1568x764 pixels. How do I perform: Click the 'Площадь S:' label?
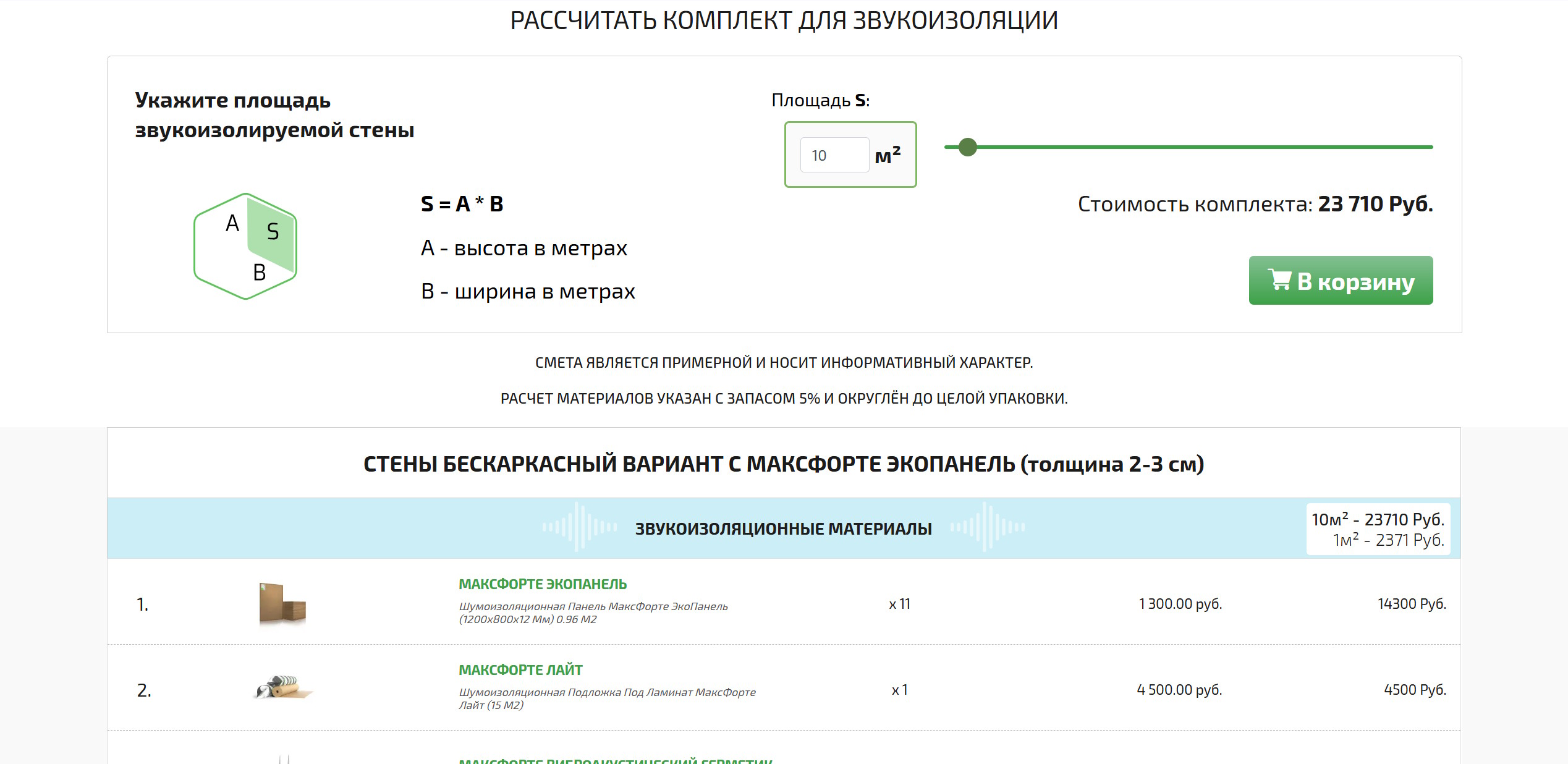click(x=820, y=100)
